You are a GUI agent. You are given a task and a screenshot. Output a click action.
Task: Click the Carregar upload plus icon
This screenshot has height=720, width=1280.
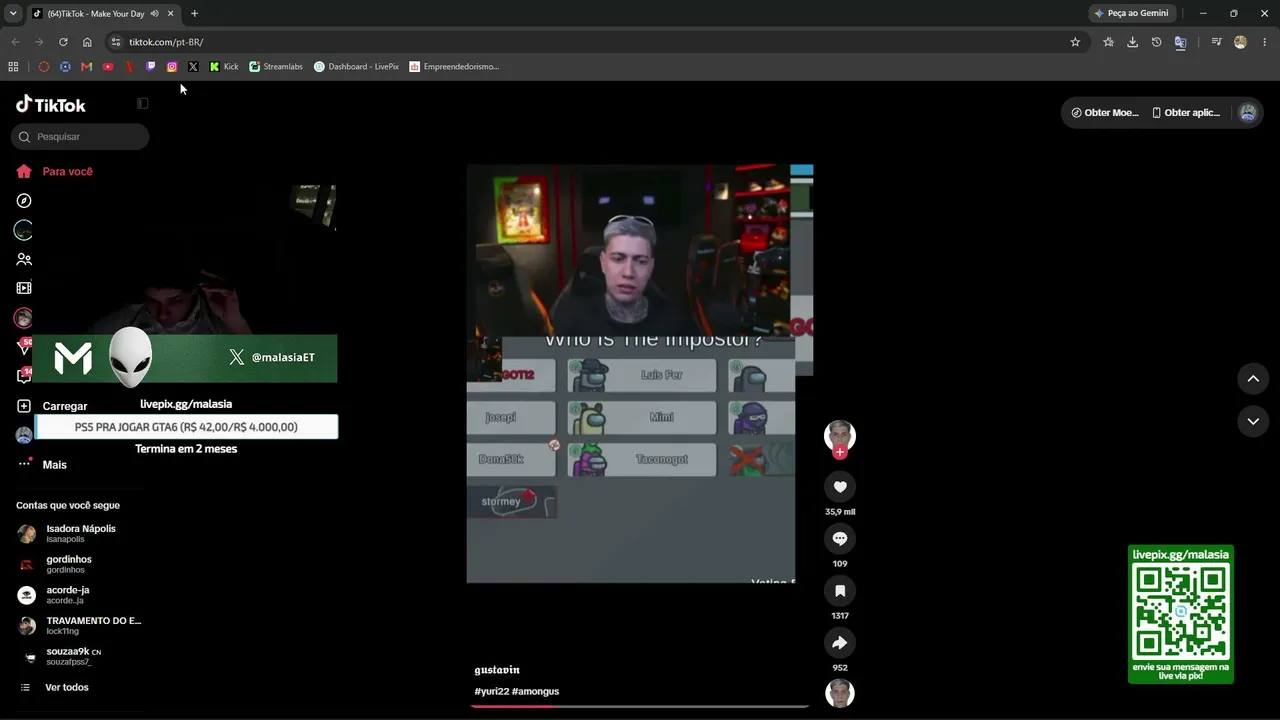point(24,406)
